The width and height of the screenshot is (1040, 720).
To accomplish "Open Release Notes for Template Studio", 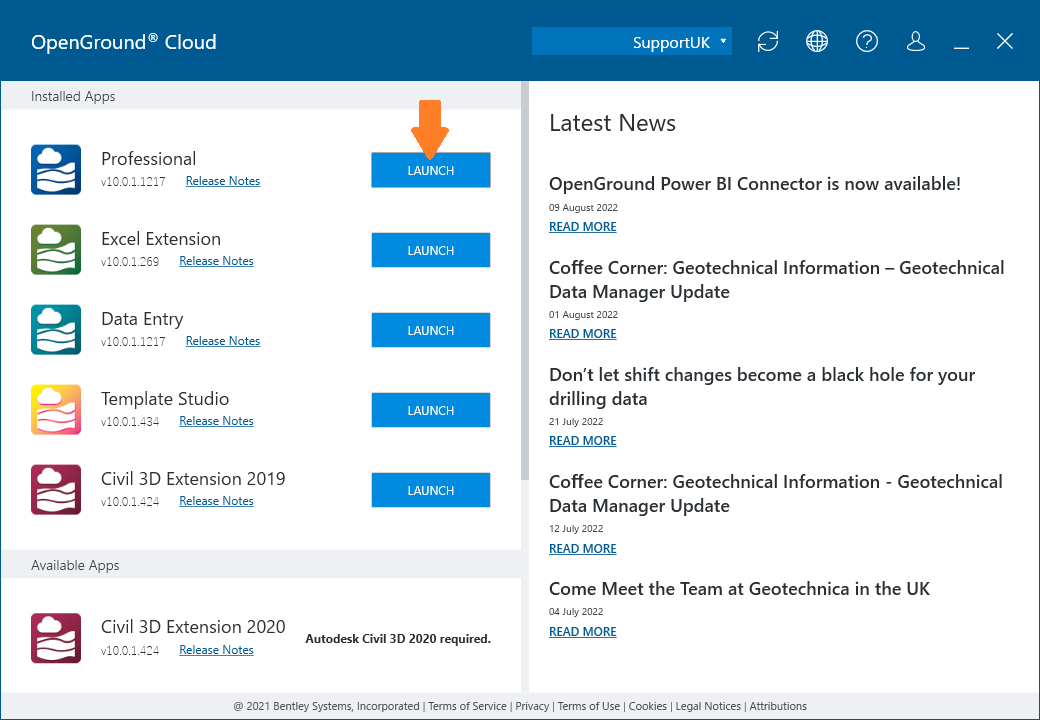I will tap(216, 421).
